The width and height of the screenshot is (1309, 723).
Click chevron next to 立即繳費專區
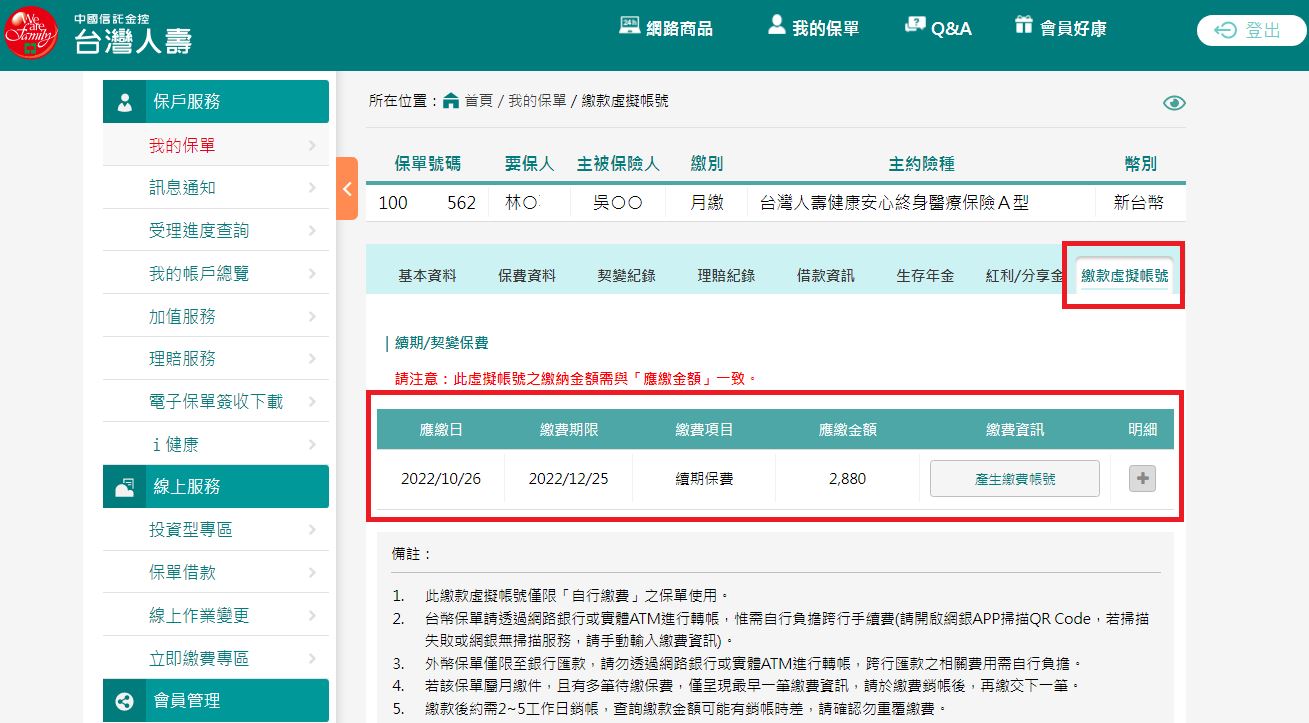click(x=313, y=658)
